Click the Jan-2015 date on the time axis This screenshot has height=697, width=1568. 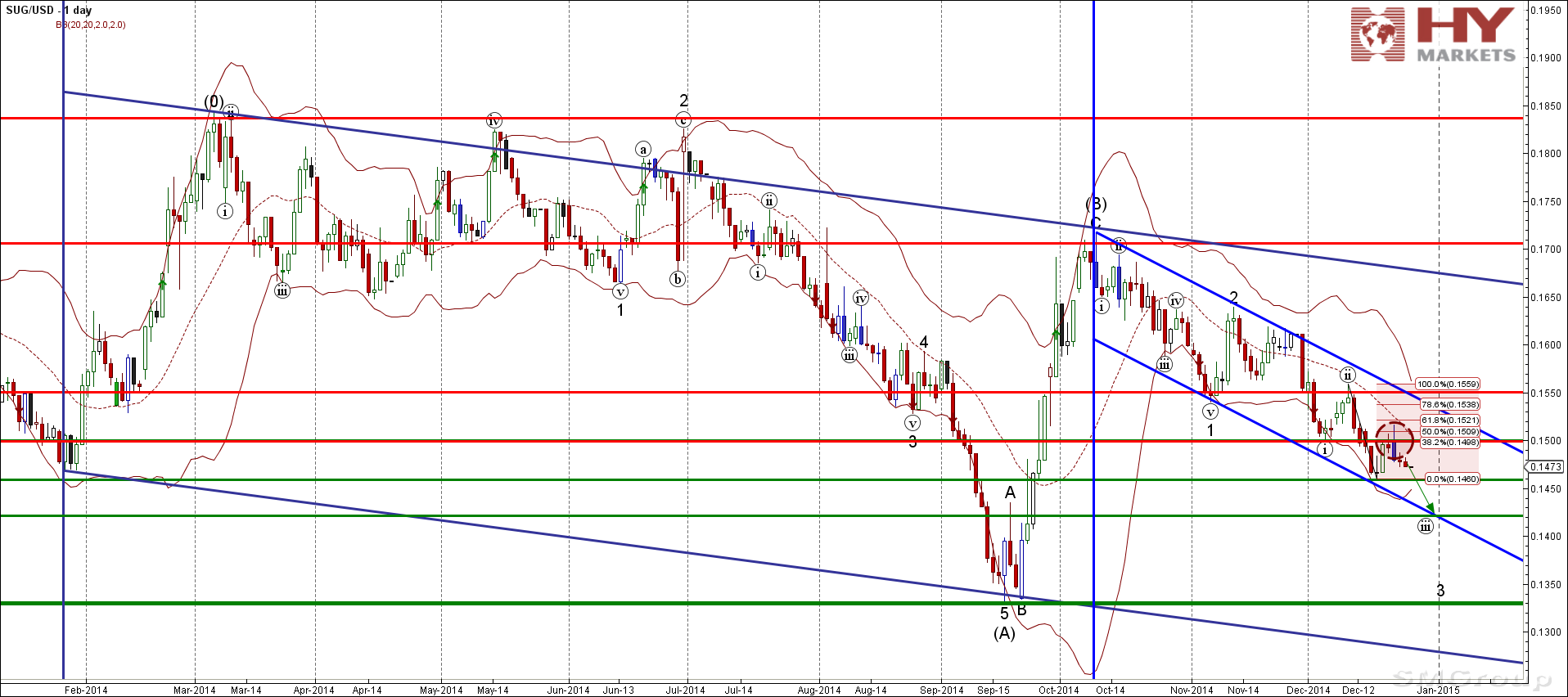(x=1438, y=690)
